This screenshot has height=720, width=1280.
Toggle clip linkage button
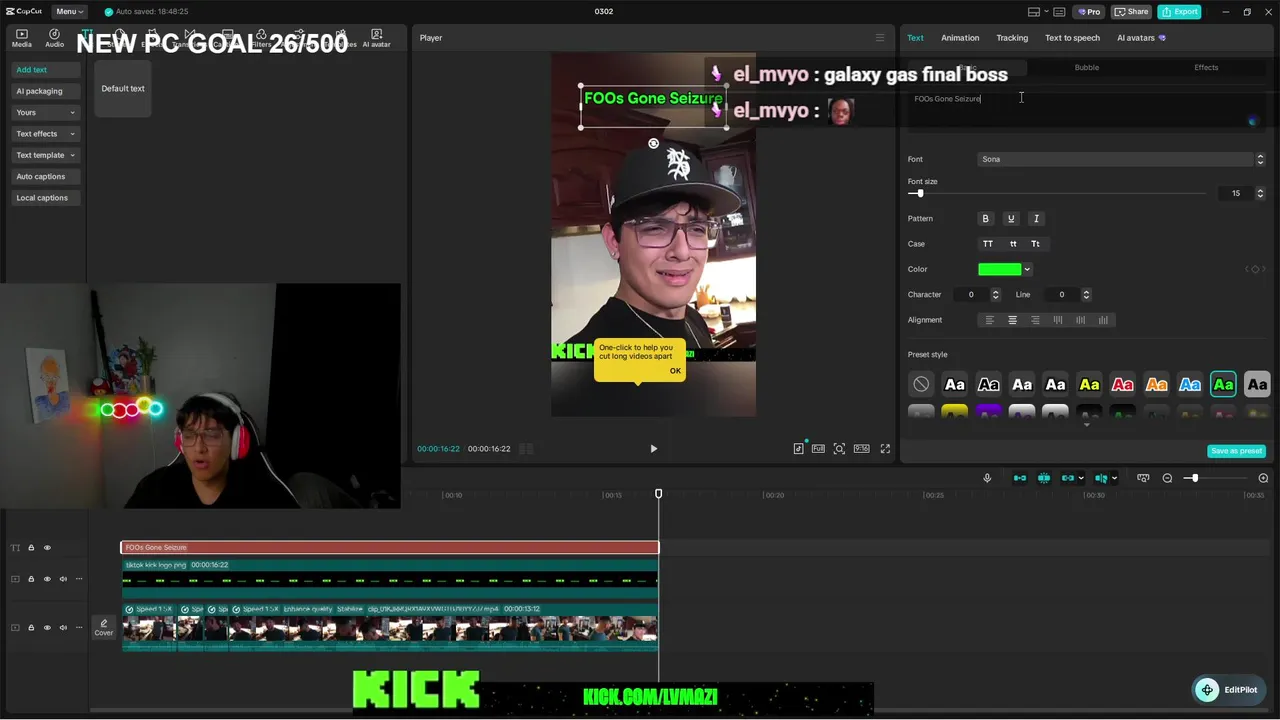click(1070, 478)
